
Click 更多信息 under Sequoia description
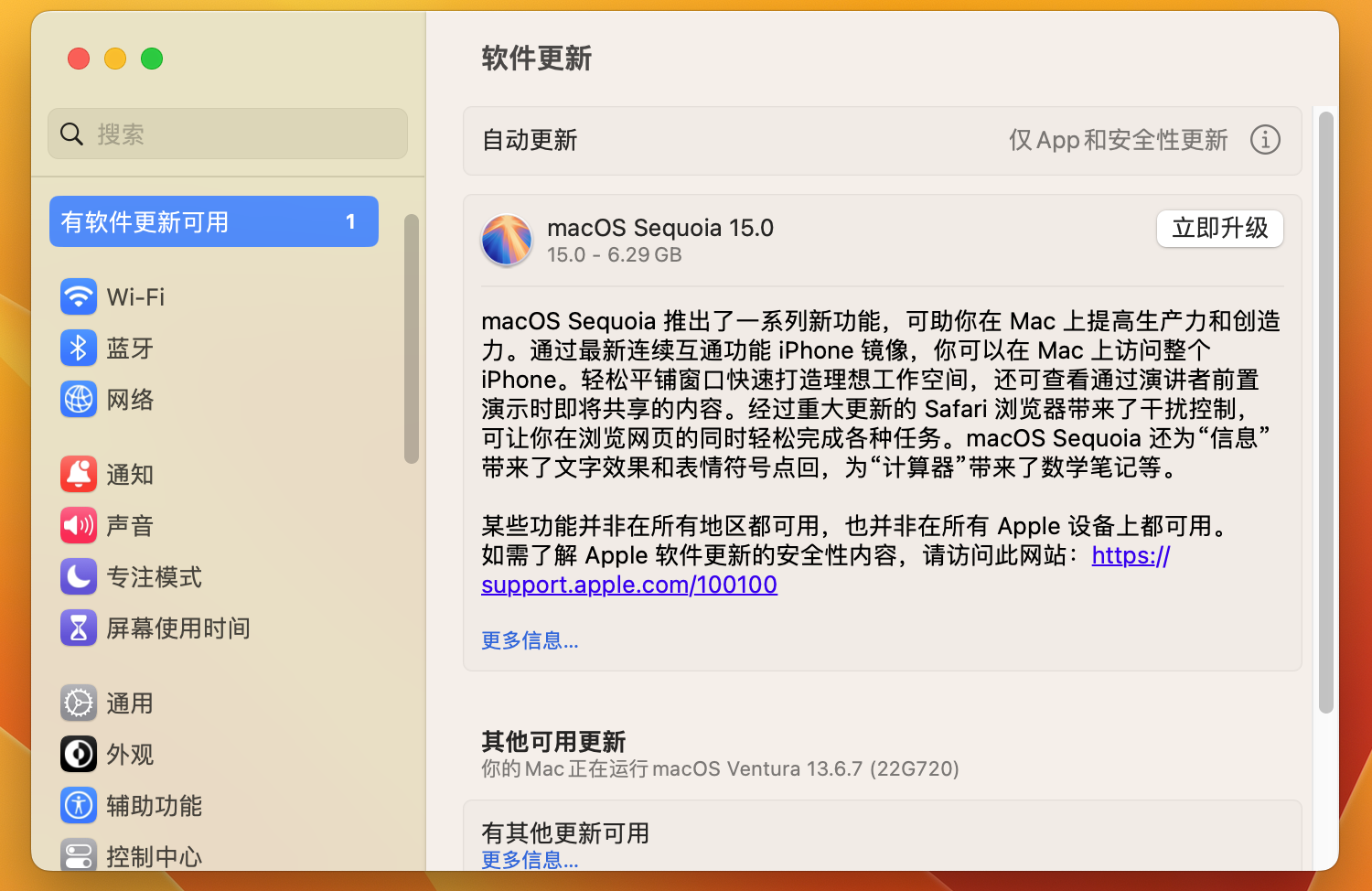click(x=530, y=640)
